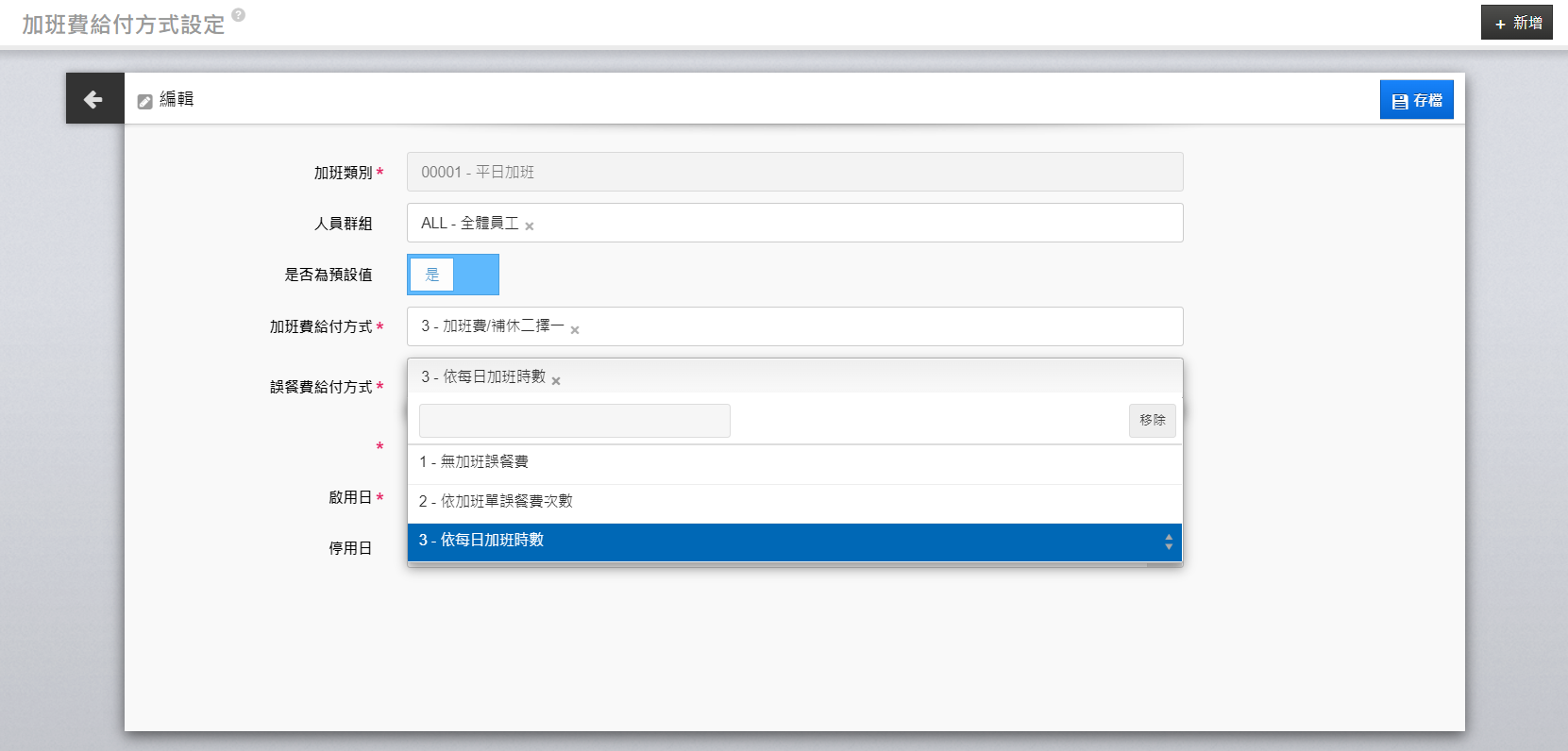Click the back arrow button
Viewport: 1568px width, 751px height.
(93, 99)
